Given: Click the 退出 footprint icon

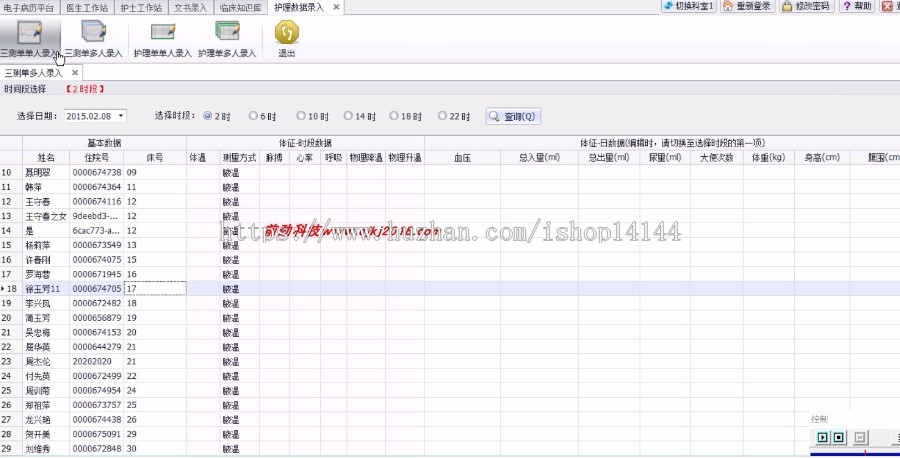Looking at the screenshot, I should (286, 38).
